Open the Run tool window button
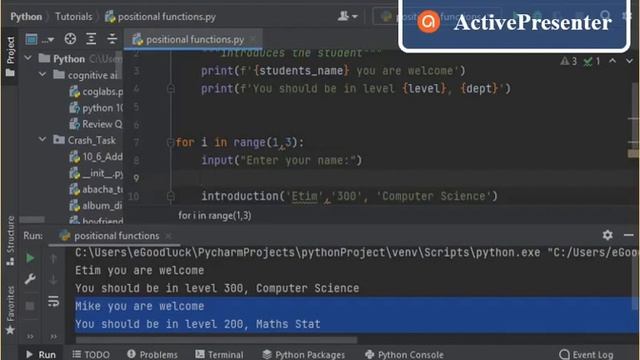The height and width of the screenshot is (360, 640). [40, 354]
